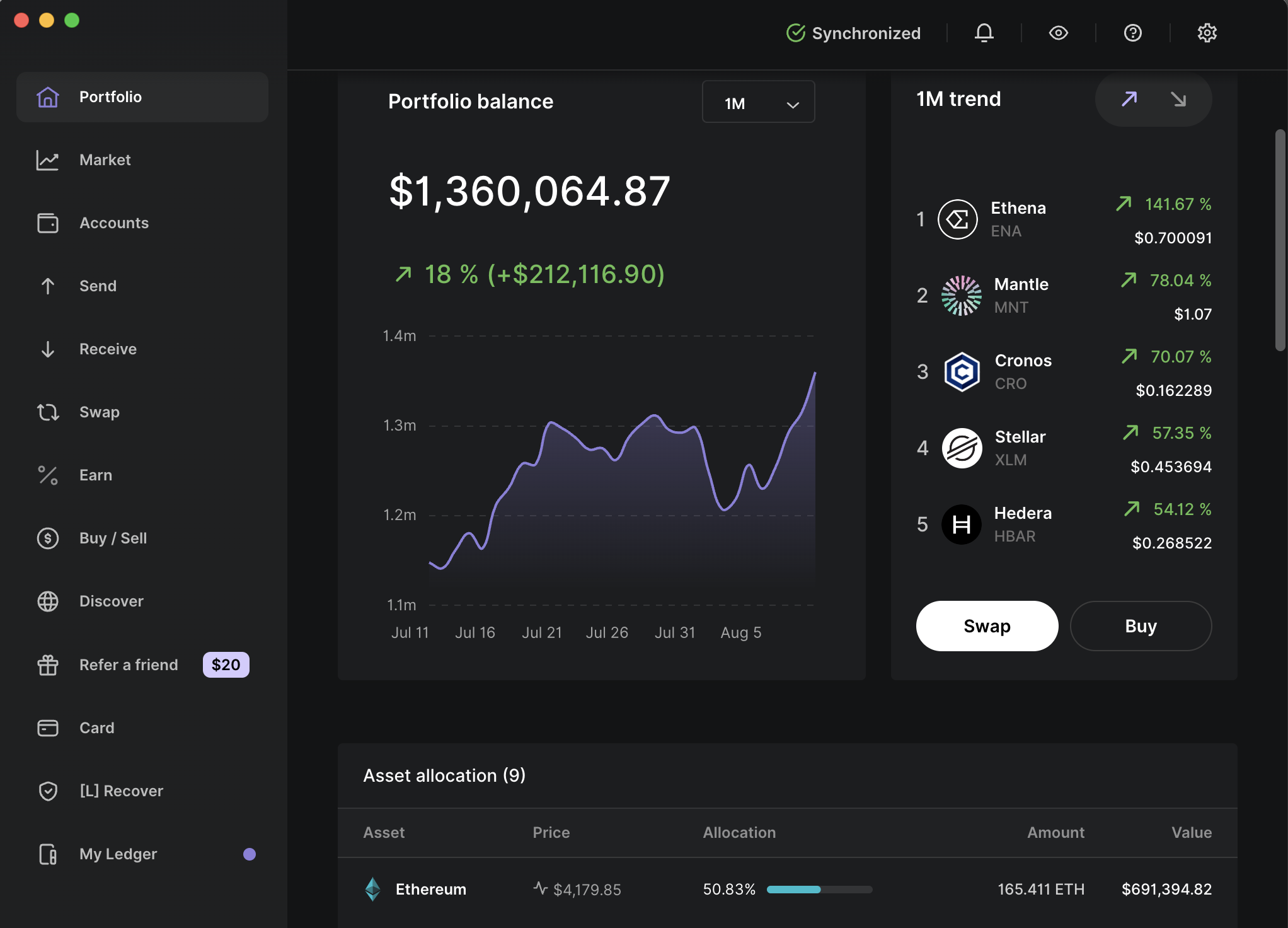This screenshot has width=1288, height=928.
Task: Click the Ethena ENA coin logo
Action: coord(958,219)
